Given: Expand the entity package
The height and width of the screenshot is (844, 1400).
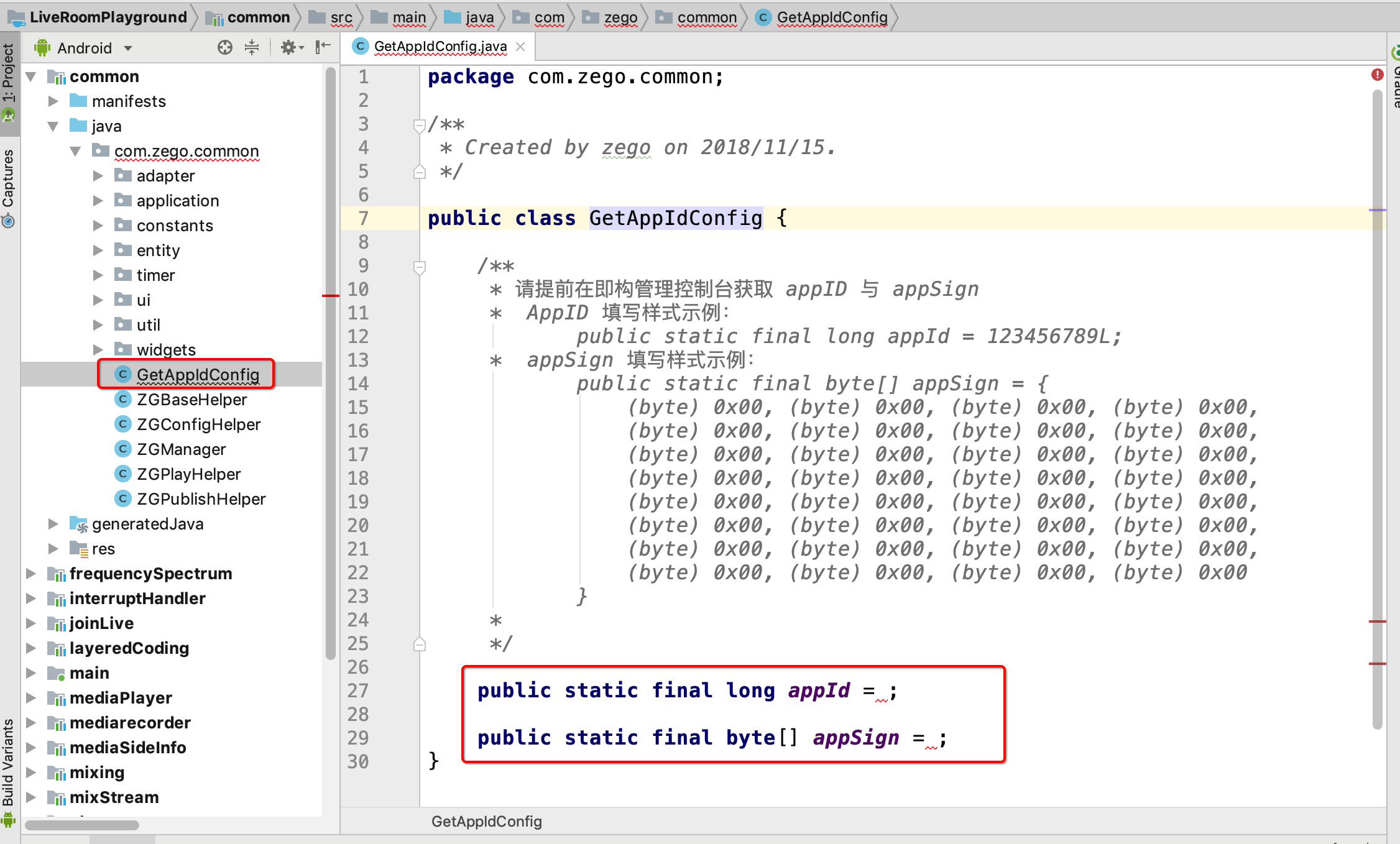Looking at the screenshot, I should pos(98,250).
